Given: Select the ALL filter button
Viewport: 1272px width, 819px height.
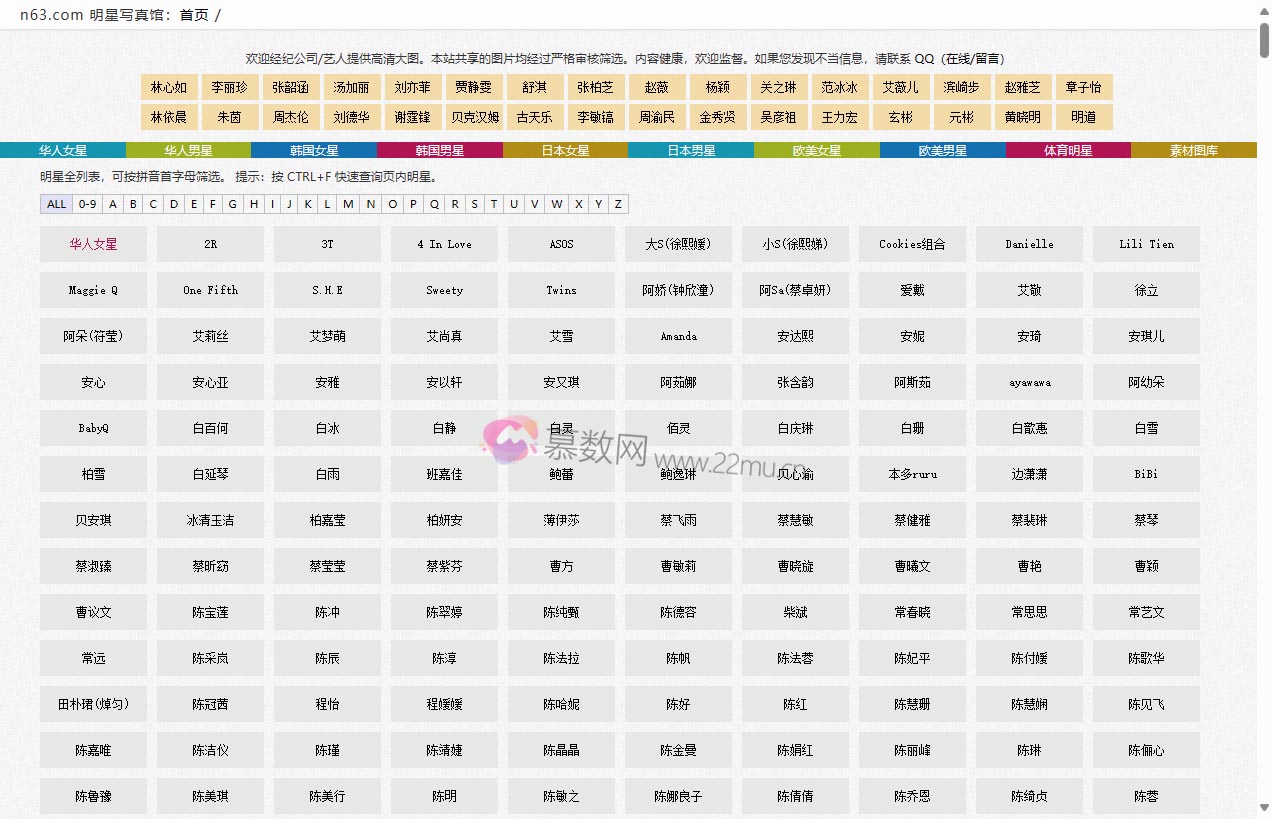Looking at the screenshot, I should (x=56, y=204).
